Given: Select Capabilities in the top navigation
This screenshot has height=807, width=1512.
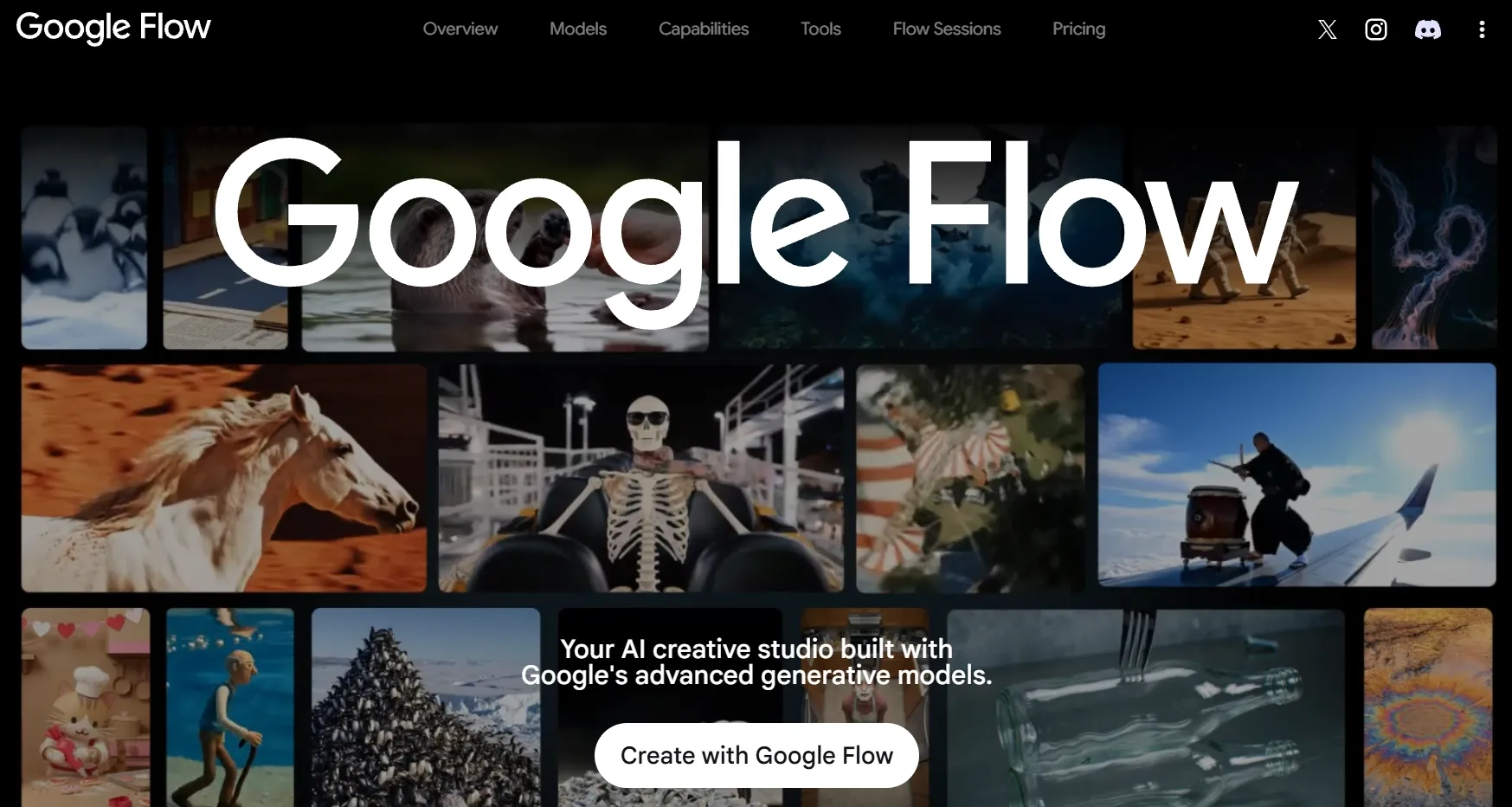Looking at the screenshot, I should point(704,29).
